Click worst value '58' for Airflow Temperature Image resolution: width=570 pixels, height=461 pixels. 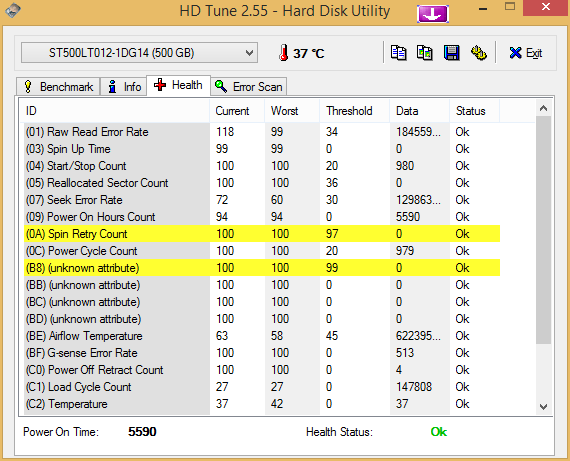coord(277,336)
